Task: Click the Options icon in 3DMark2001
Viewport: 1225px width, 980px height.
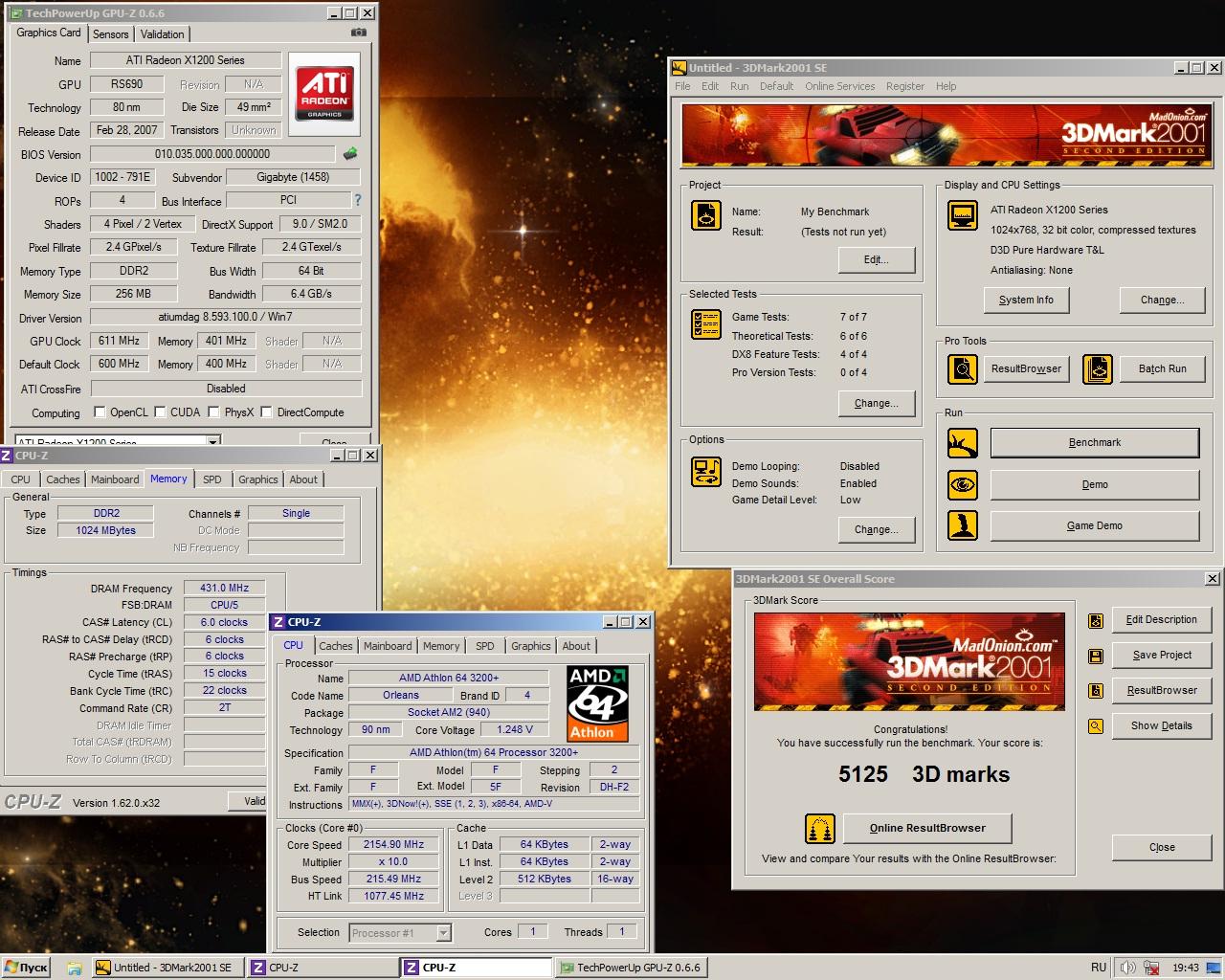Action: pyautogui.click(x=706, y=471)
